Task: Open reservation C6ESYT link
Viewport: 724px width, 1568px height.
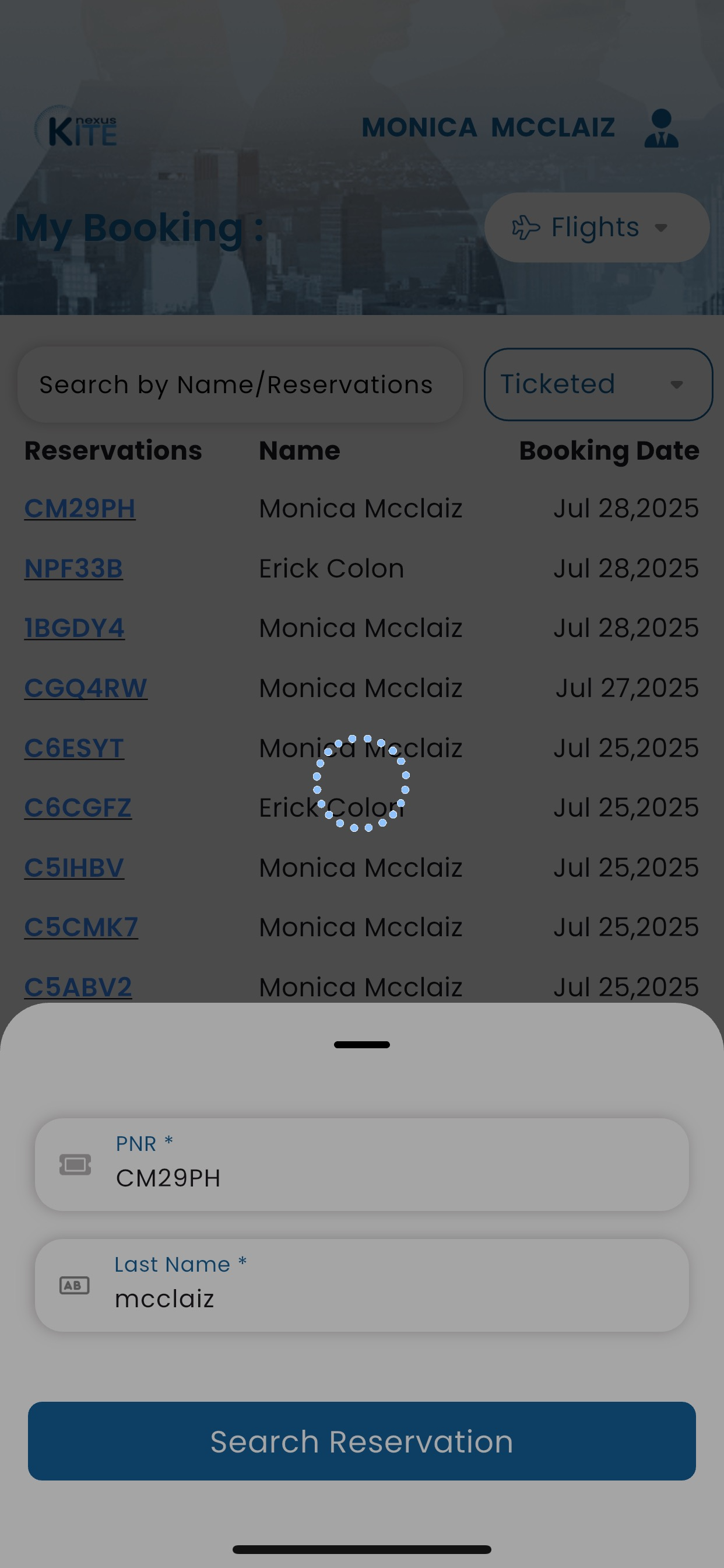Action: (74, 747)
